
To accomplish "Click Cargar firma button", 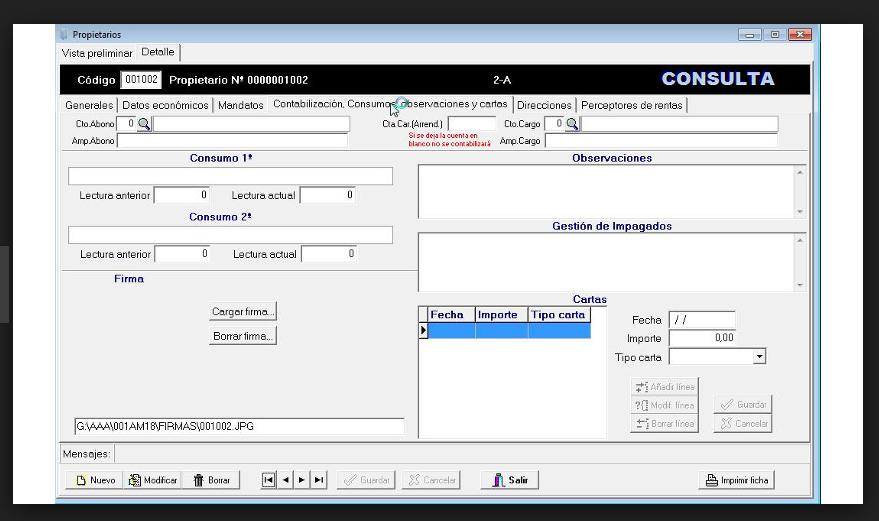I will (x=243, y=311).
